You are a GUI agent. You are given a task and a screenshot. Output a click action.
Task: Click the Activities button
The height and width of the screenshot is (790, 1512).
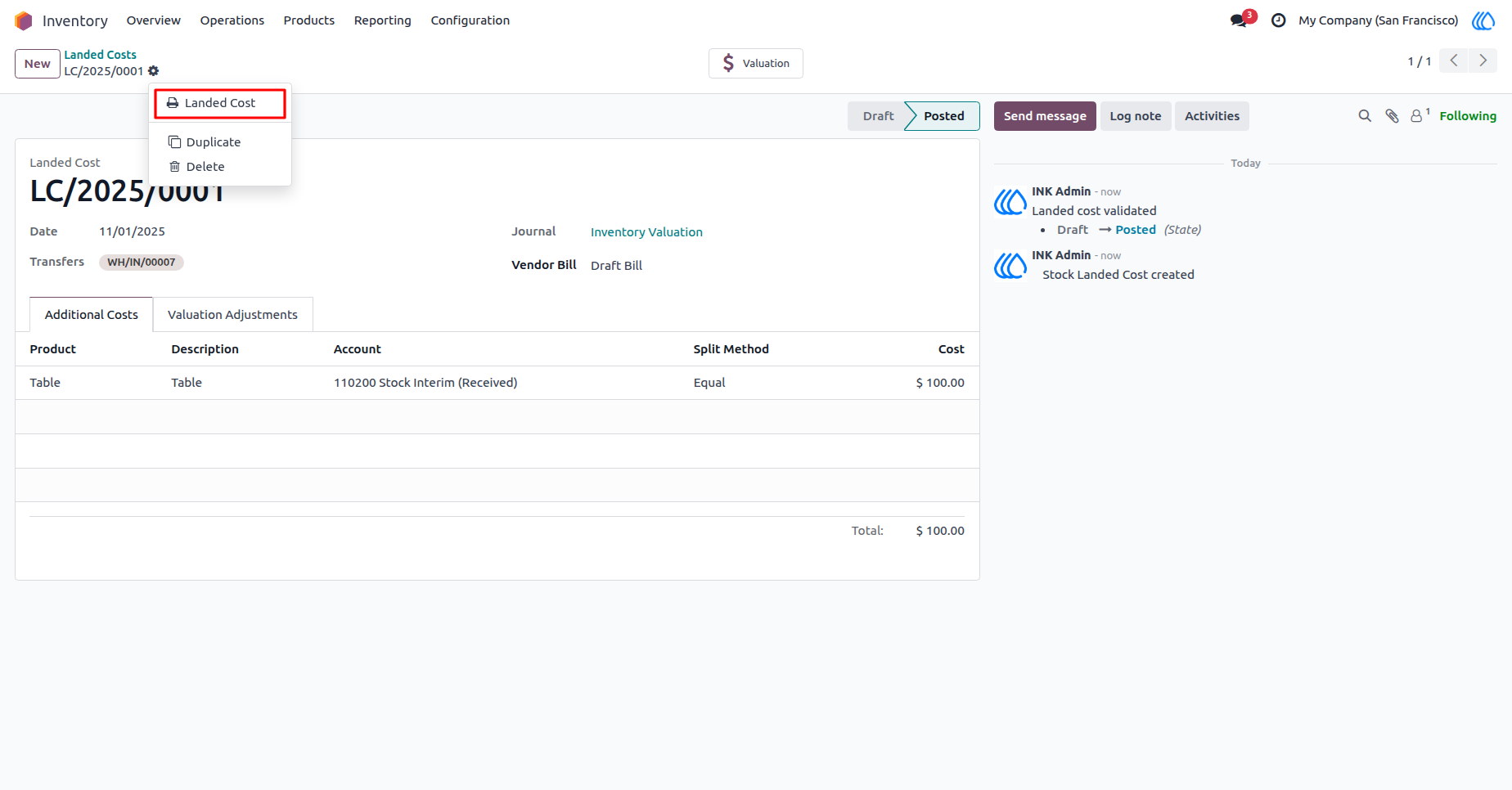click(1213, 116)
